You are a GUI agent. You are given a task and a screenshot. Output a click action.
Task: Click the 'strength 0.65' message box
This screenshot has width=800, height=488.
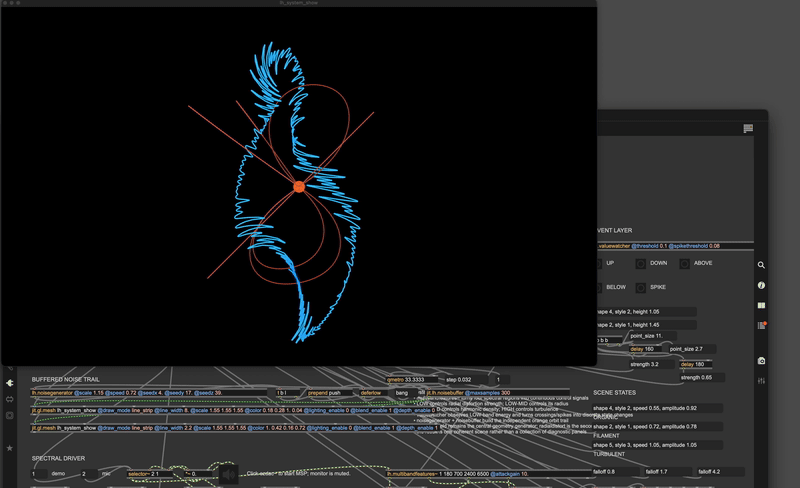pyautogui.click(x=702, y=378)
